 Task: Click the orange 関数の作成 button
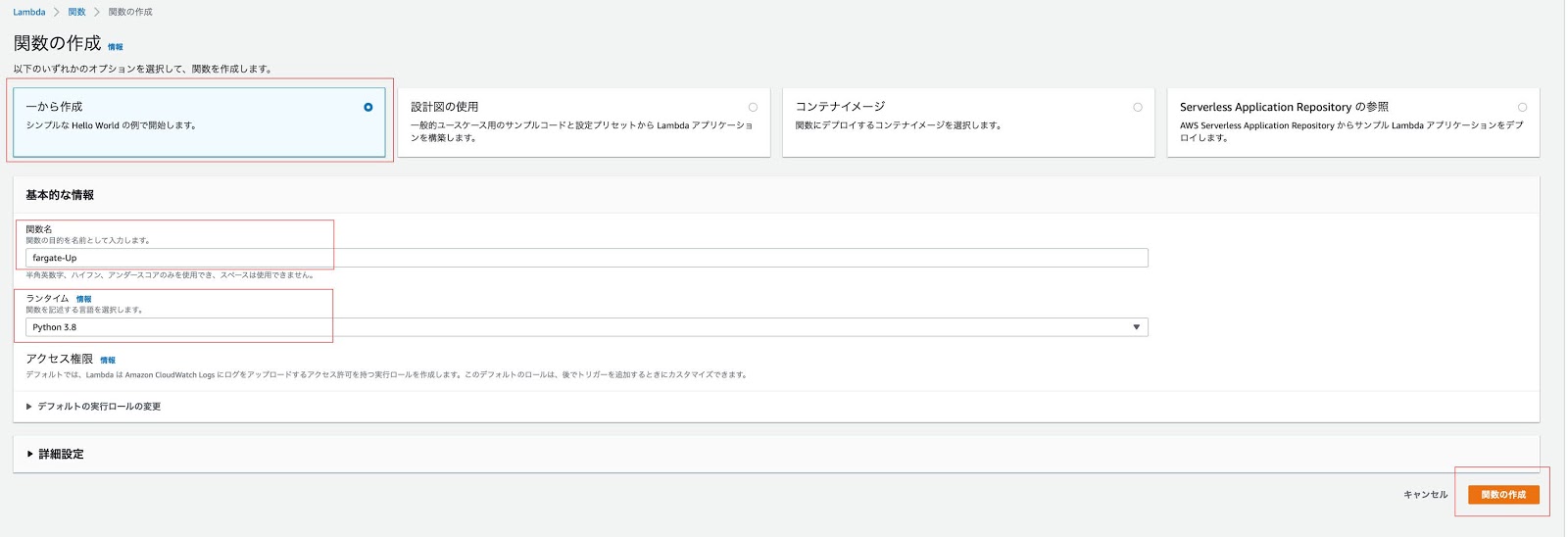(x=1503, y=495)
